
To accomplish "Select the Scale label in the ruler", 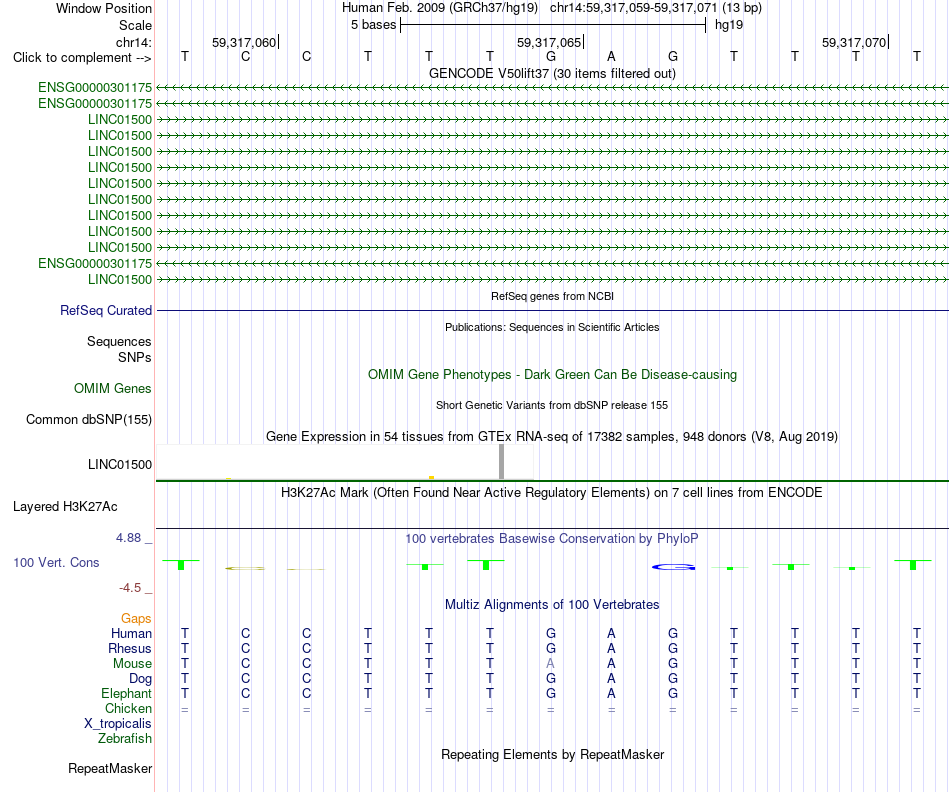I will click(135, 25).
